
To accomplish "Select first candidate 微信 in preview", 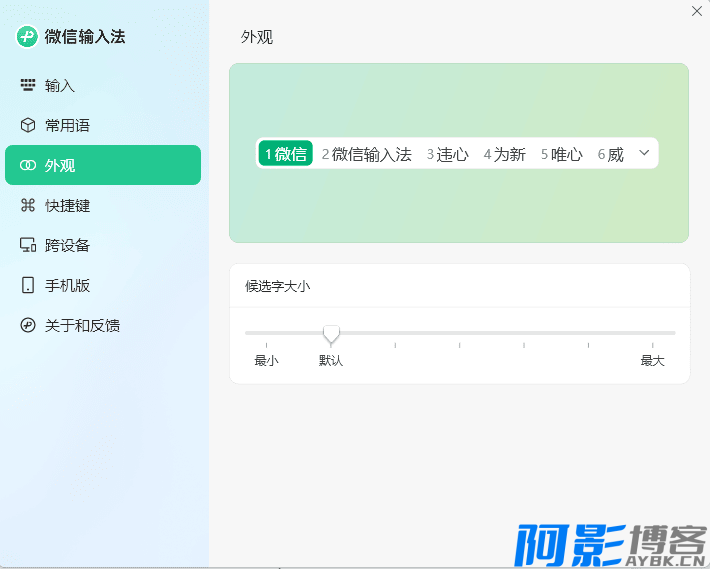I will (x=285, y=154).
